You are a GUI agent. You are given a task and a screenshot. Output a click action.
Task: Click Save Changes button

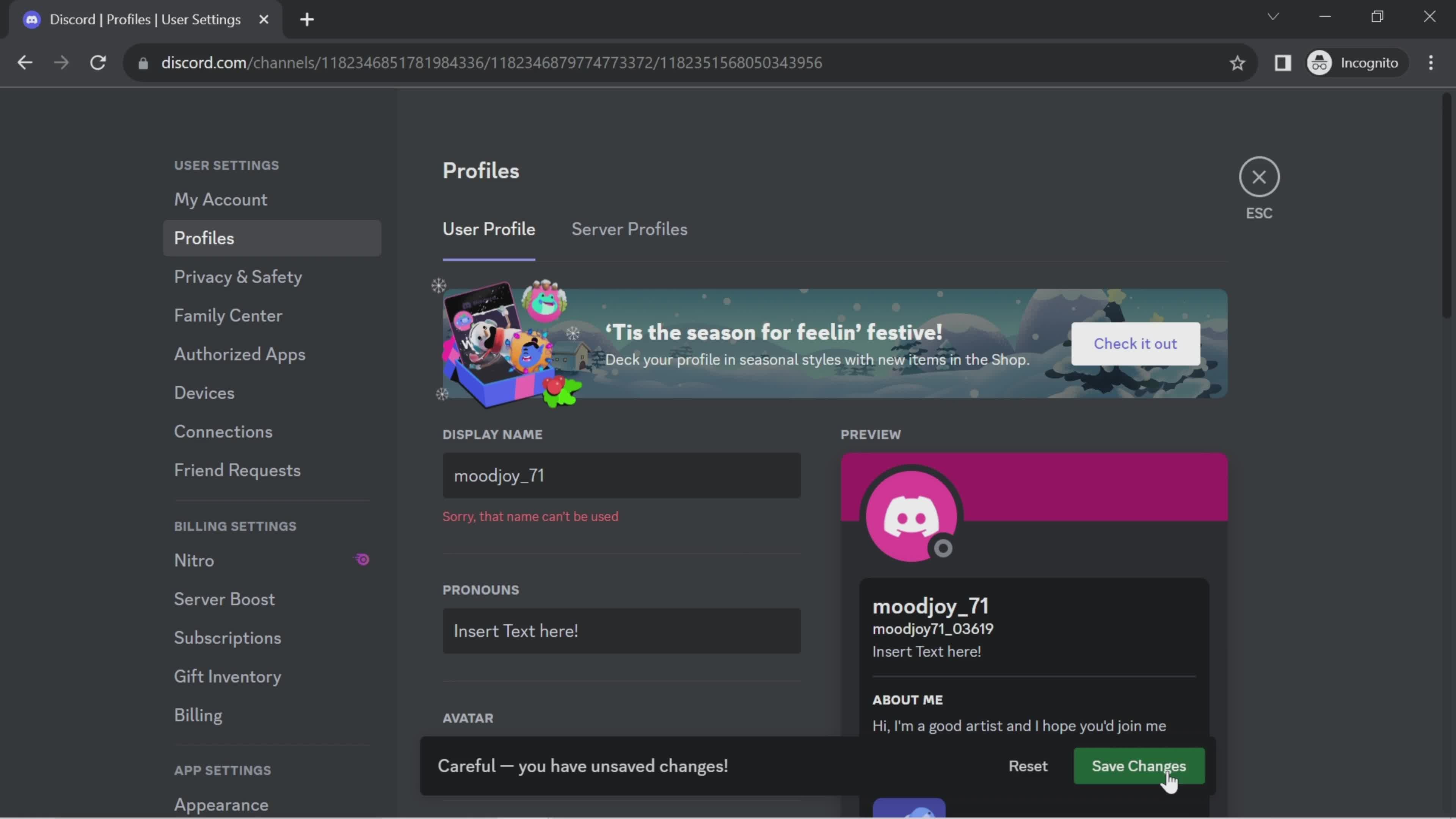[x=1139, y=766]
